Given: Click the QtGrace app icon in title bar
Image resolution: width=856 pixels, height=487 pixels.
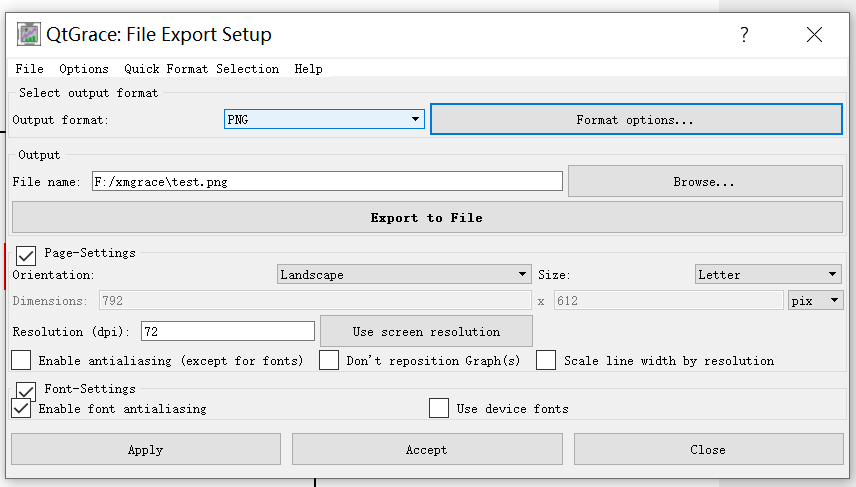Looking at the screenshot, I should coord(28,35).
